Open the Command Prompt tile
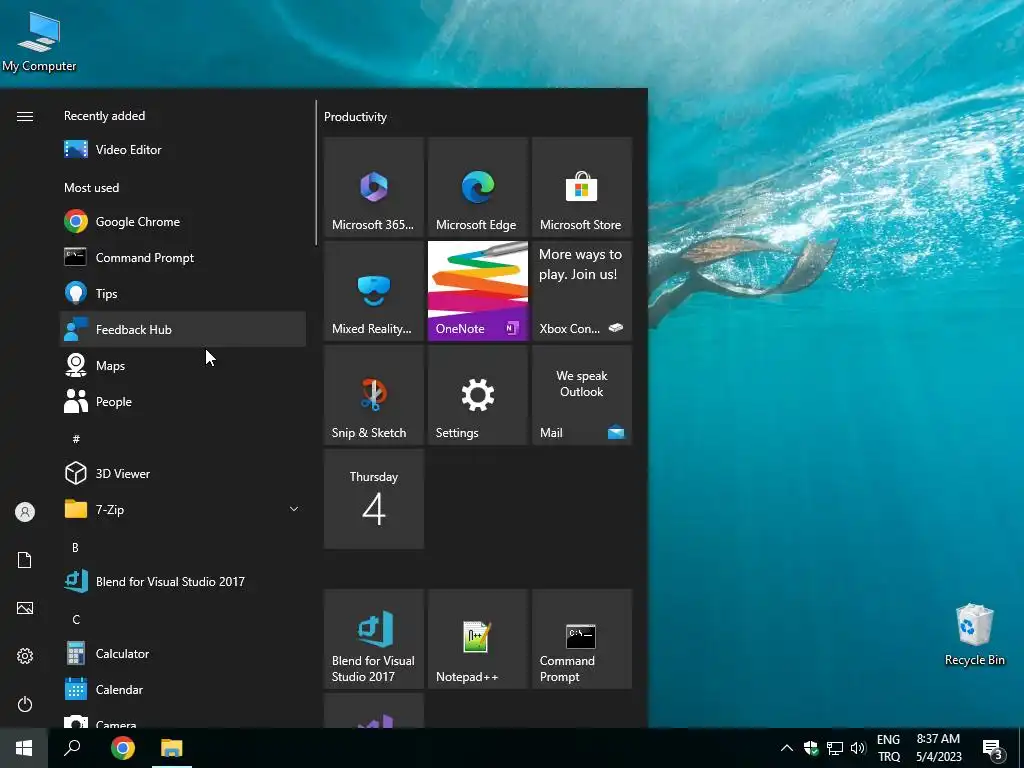The image size is (1024, 768). [581, 639]
